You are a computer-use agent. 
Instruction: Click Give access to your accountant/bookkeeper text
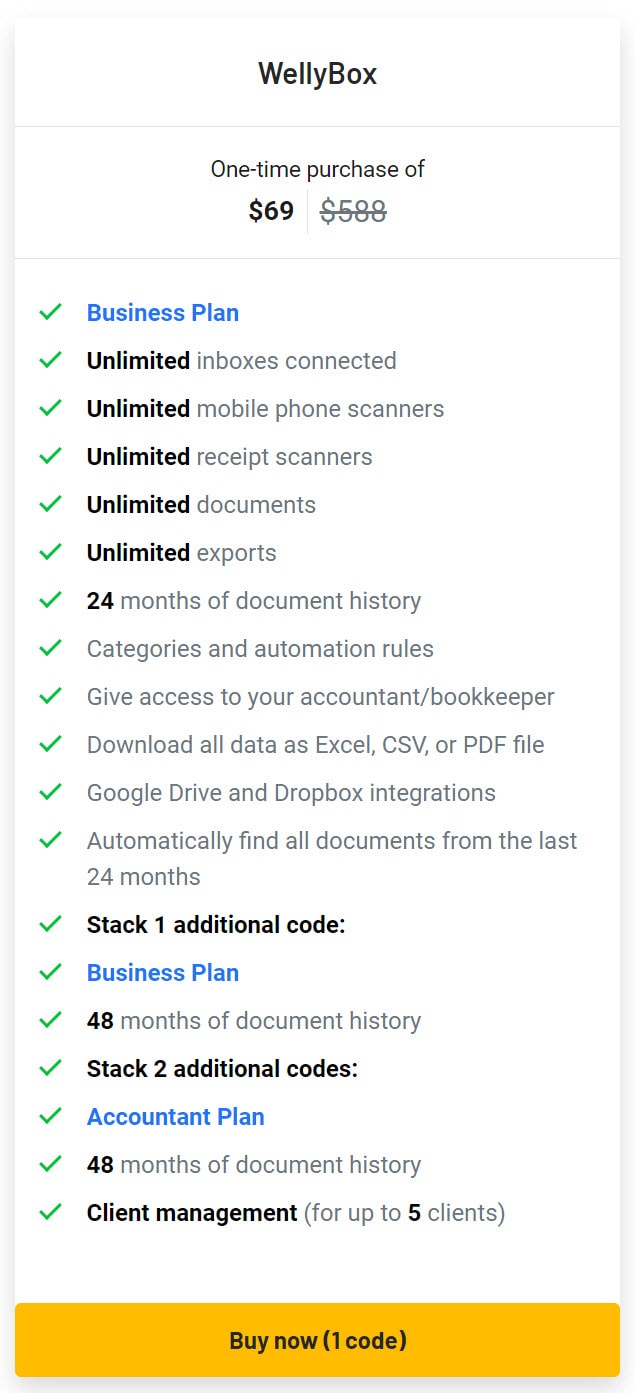pos(320,697)
